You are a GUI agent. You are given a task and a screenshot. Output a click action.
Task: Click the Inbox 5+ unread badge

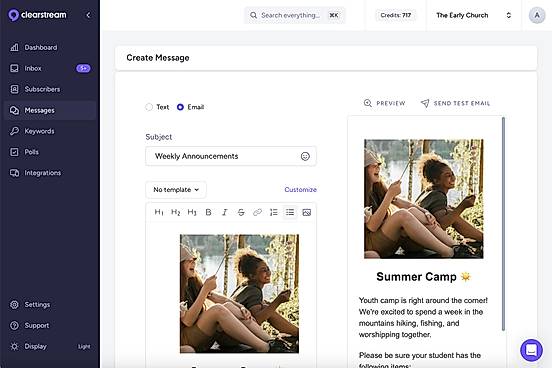(x=83, y=68)
